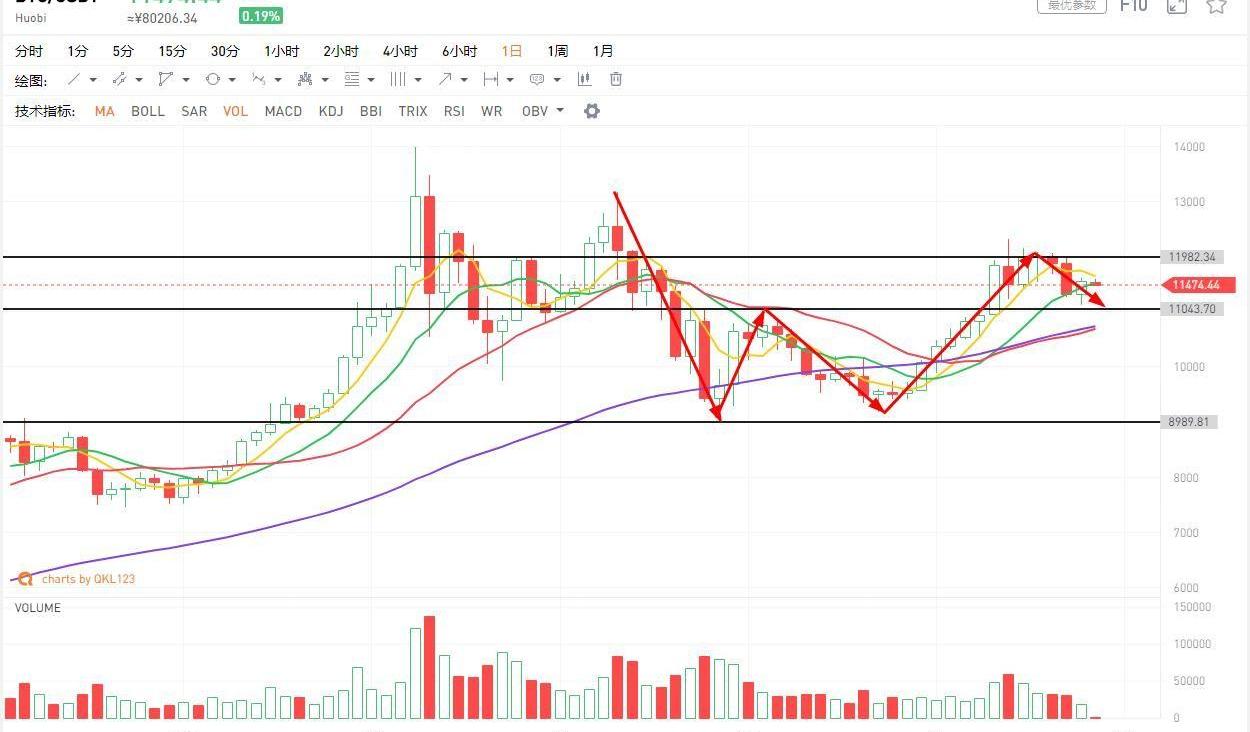The image size is (1250, 732).
Task: Toggle the BOLL indicator
Action: pyautogui.click(x=148, y=111)
